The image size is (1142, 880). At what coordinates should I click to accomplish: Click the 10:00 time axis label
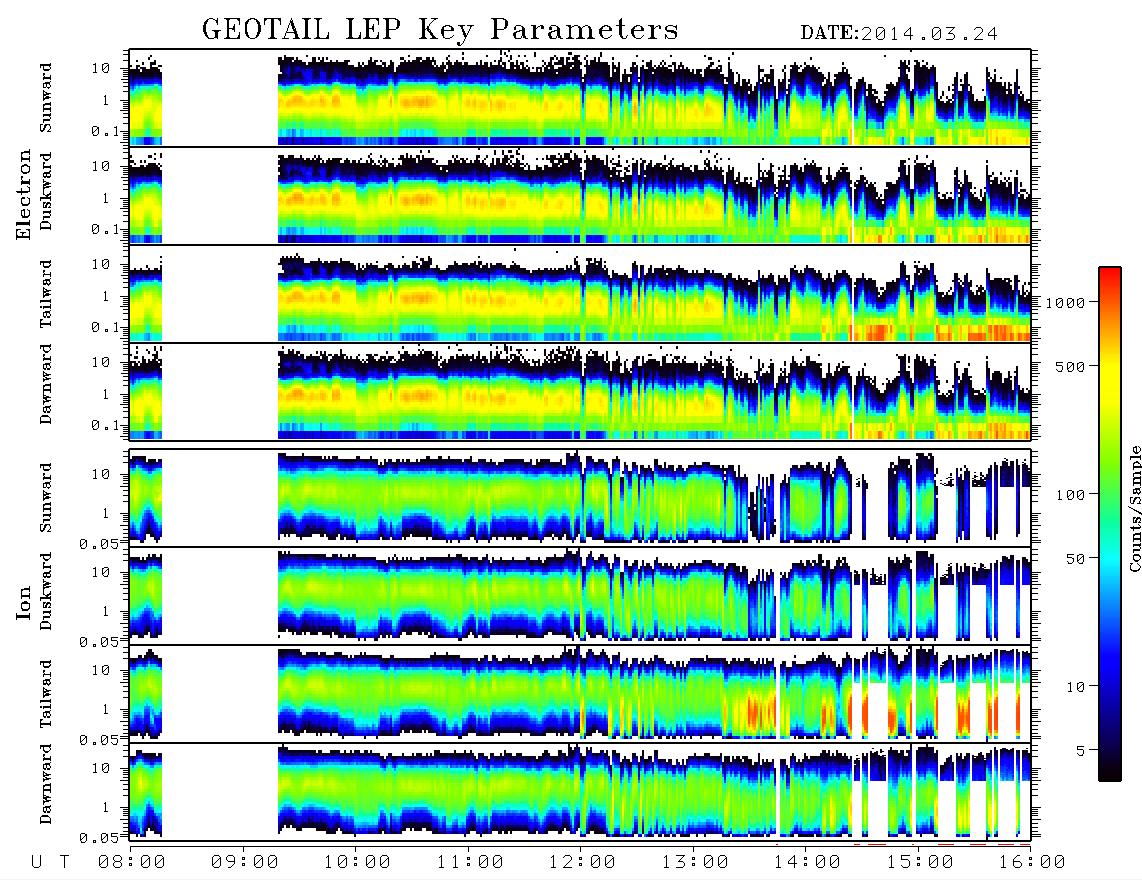pyautogui.click(x=357, y=862)
